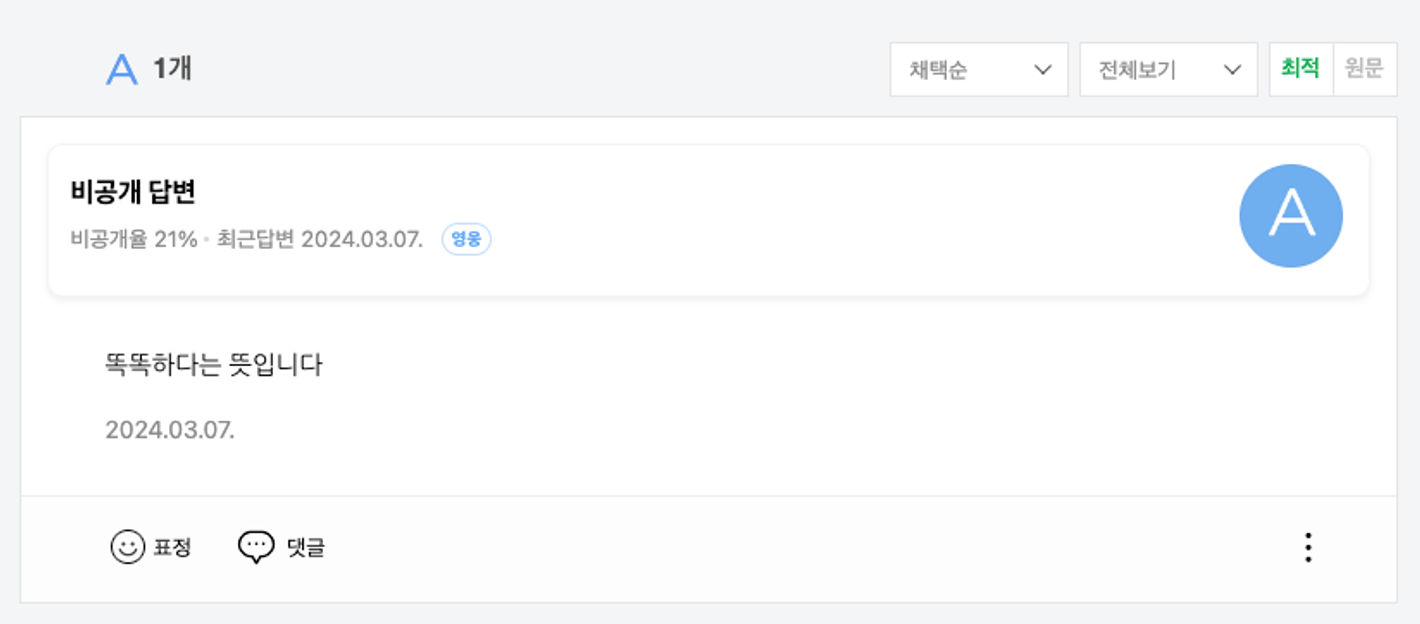Click the chevron arrow inside the 채택순 box
Image resolution: width=1420 pixels, height=624 pixels.
1044,69
